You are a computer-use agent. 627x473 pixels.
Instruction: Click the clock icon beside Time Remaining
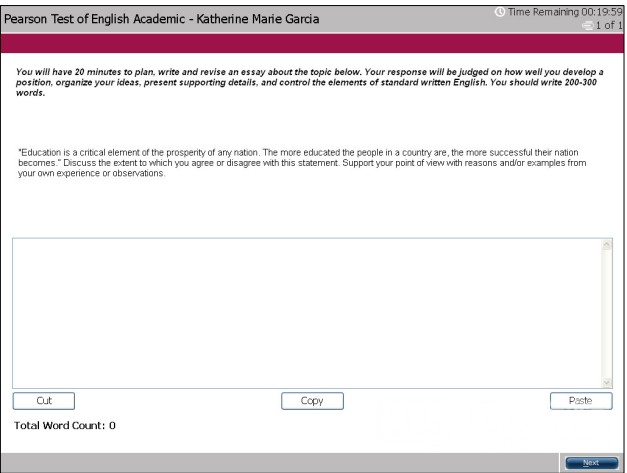[x=499, y=12]
